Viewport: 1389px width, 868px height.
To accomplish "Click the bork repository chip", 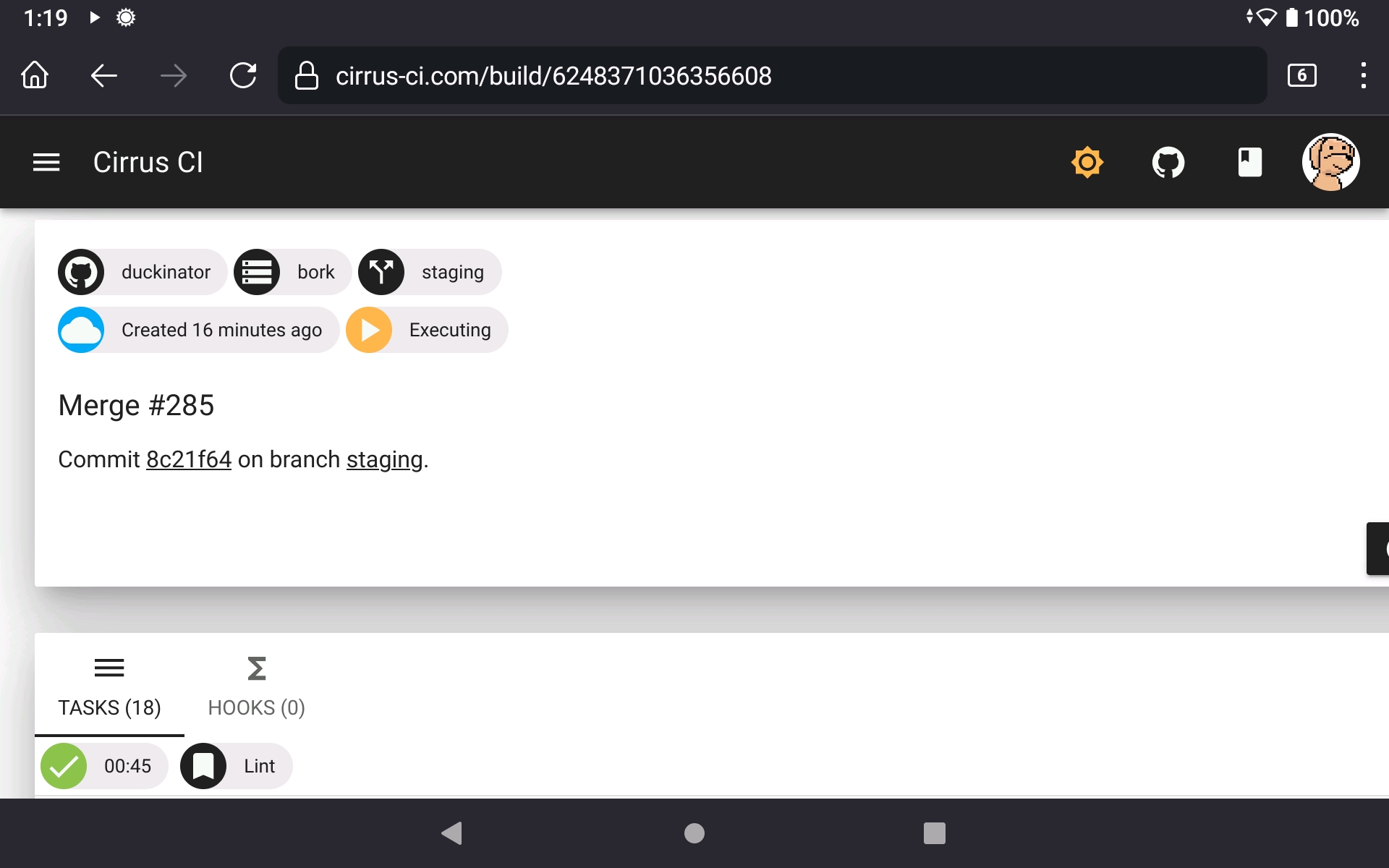I will pyautogui.click(x=292, y=272).
